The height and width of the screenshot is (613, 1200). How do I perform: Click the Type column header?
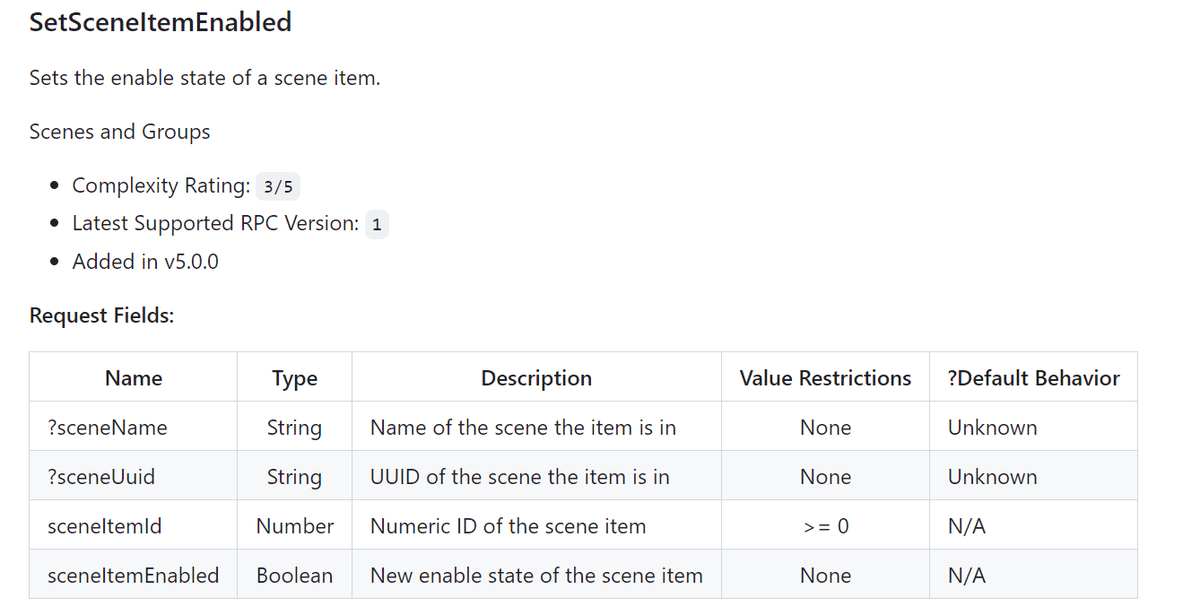pos(294,378)
